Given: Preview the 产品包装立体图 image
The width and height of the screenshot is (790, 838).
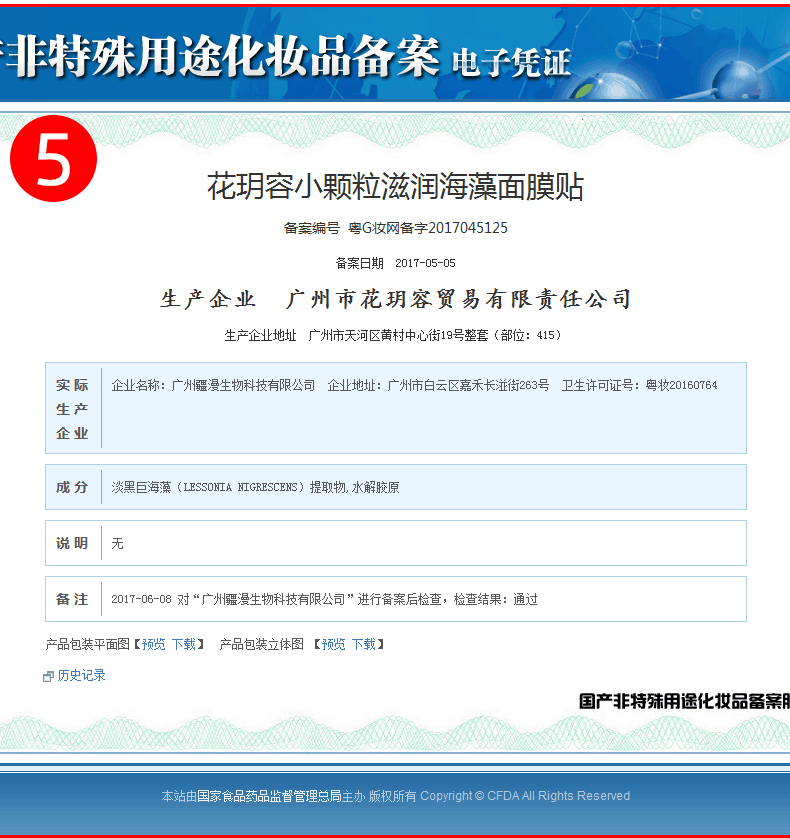Looking at the screenshot, I should 334,645.
